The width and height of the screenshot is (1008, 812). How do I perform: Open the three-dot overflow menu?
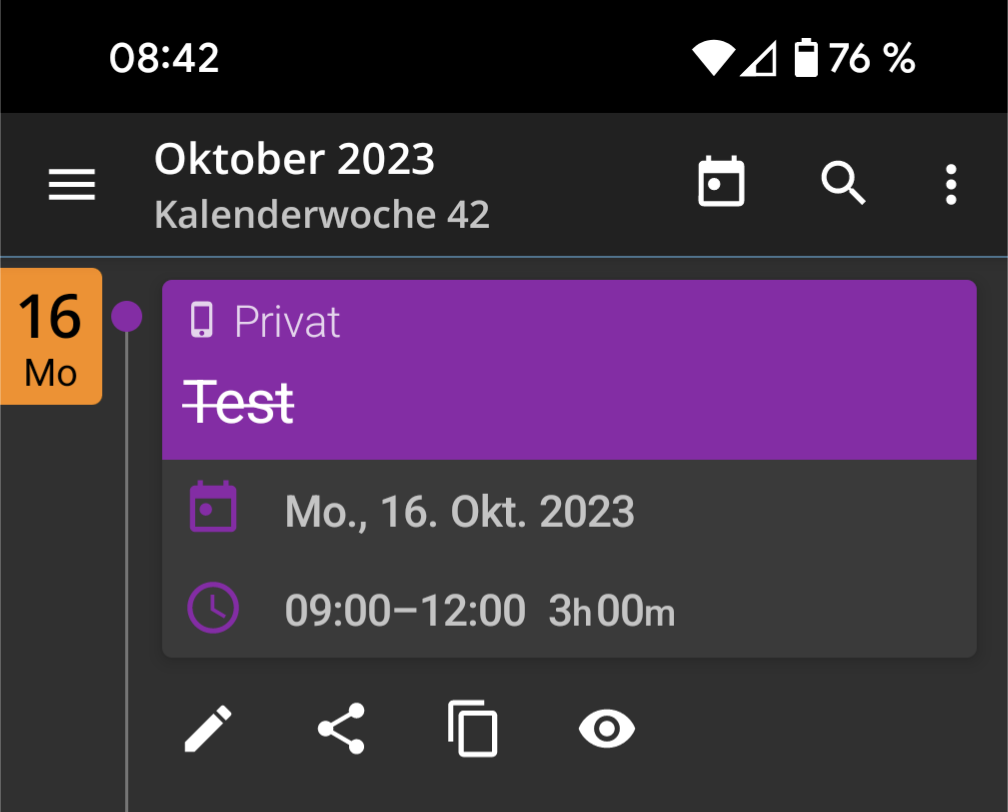(950, 185)
